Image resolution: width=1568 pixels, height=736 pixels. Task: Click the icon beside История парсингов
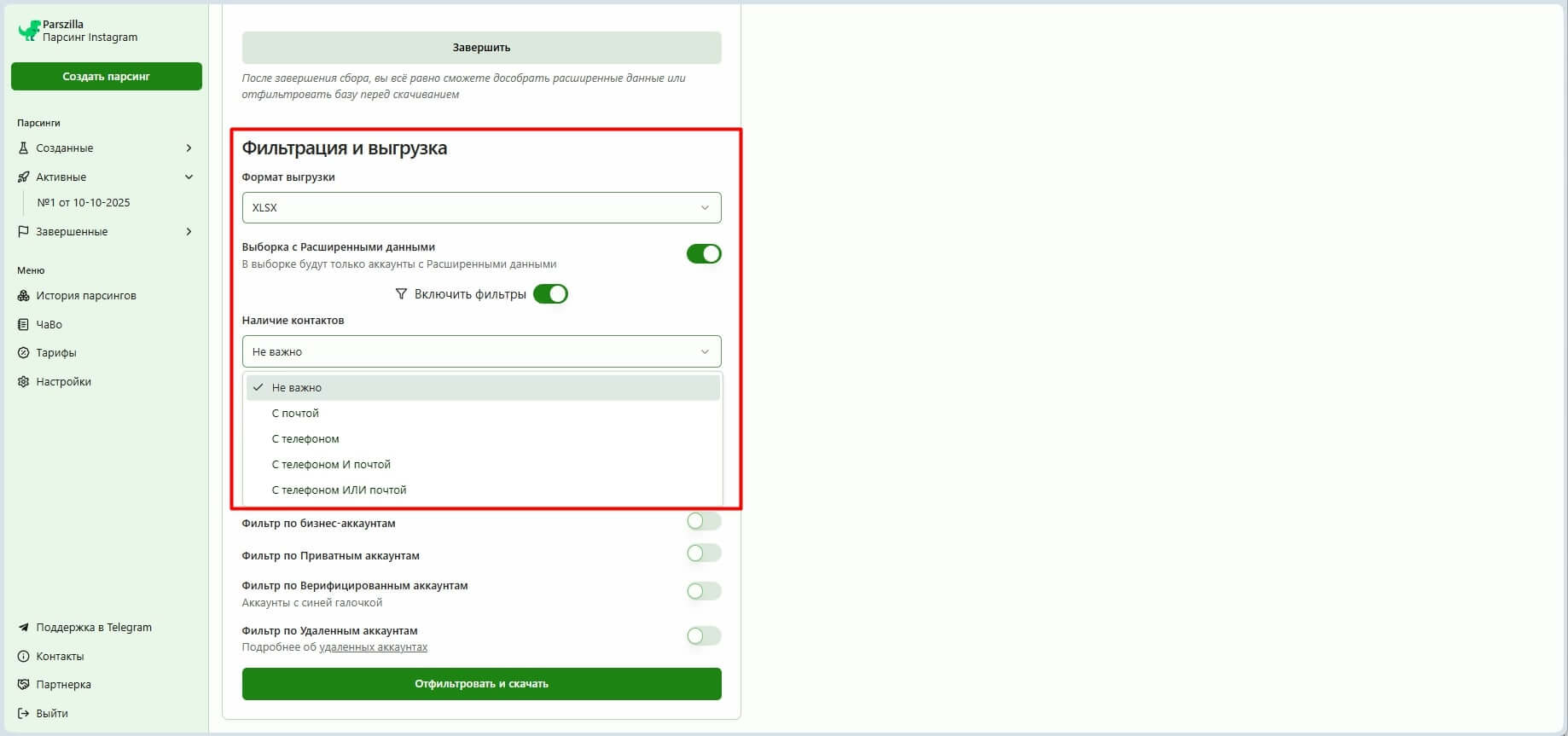[23, 295]
